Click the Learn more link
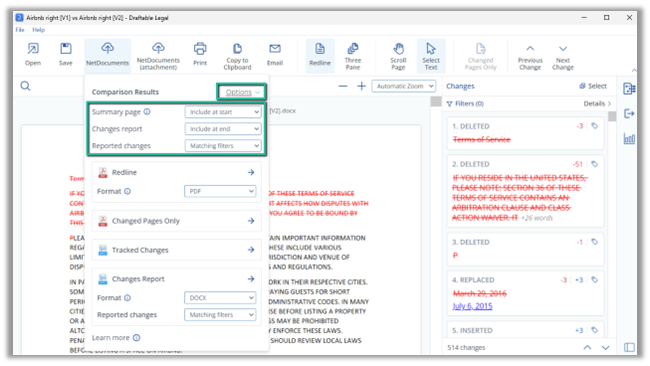Screen dimensions: 650x366 pos(111,338)
